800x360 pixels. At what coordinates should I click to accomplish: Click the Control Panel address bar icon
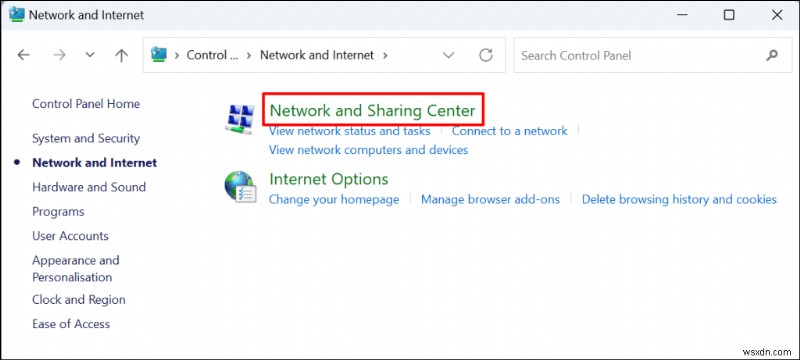tap(159, 55)
